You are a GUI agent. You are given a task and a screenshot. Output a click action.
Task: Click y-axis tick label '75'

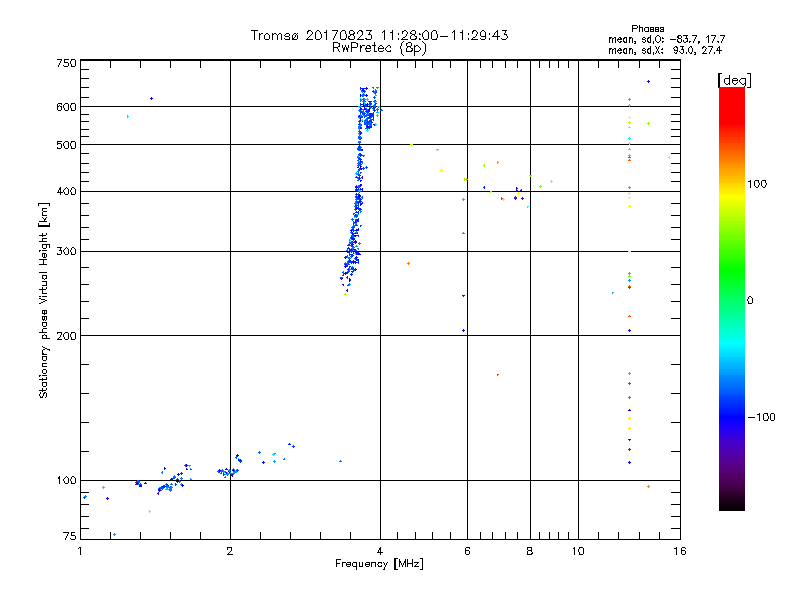pyautogui.click(x=70, y=536)
